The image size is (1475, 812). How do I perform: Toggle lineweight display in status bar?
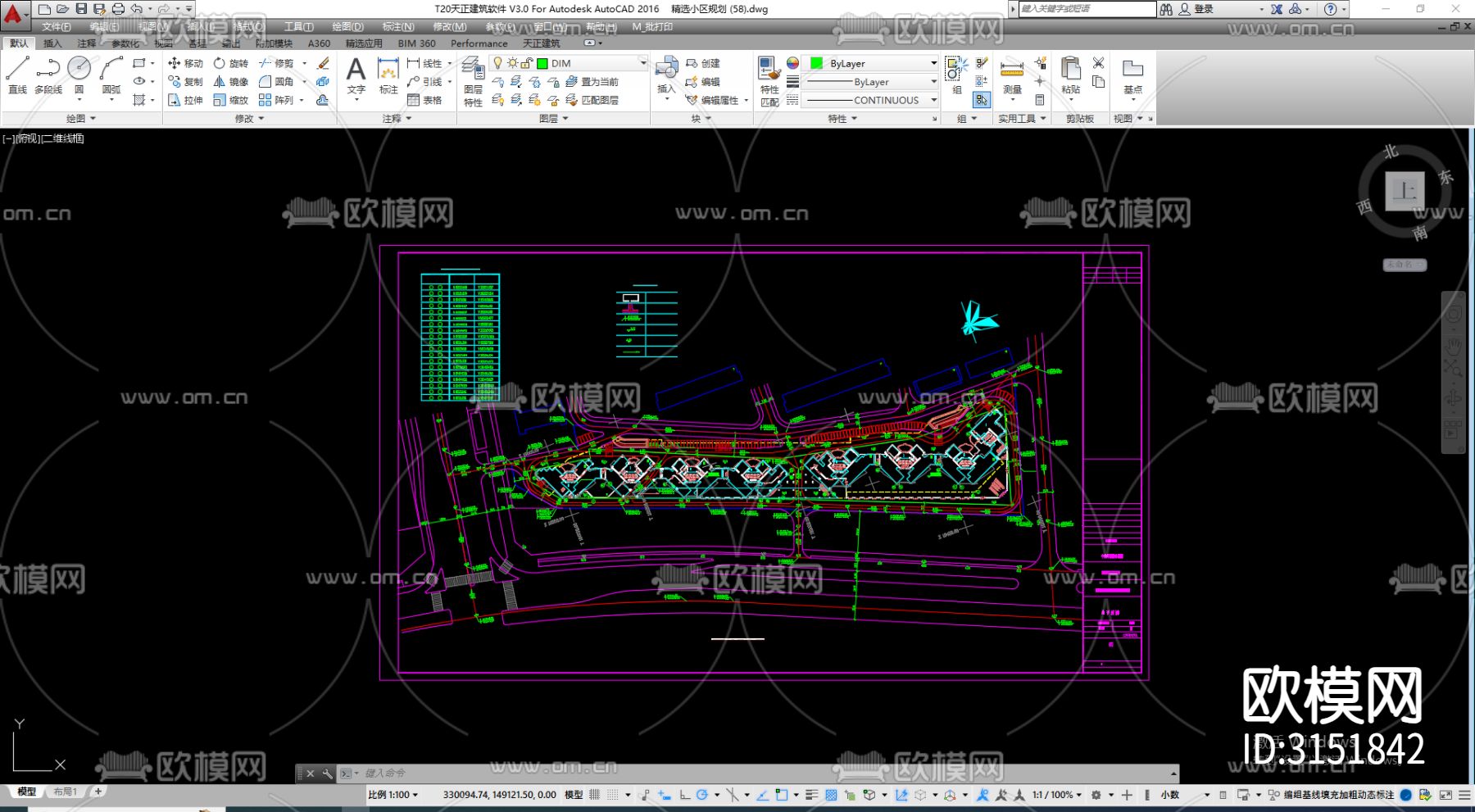(811, 795)
